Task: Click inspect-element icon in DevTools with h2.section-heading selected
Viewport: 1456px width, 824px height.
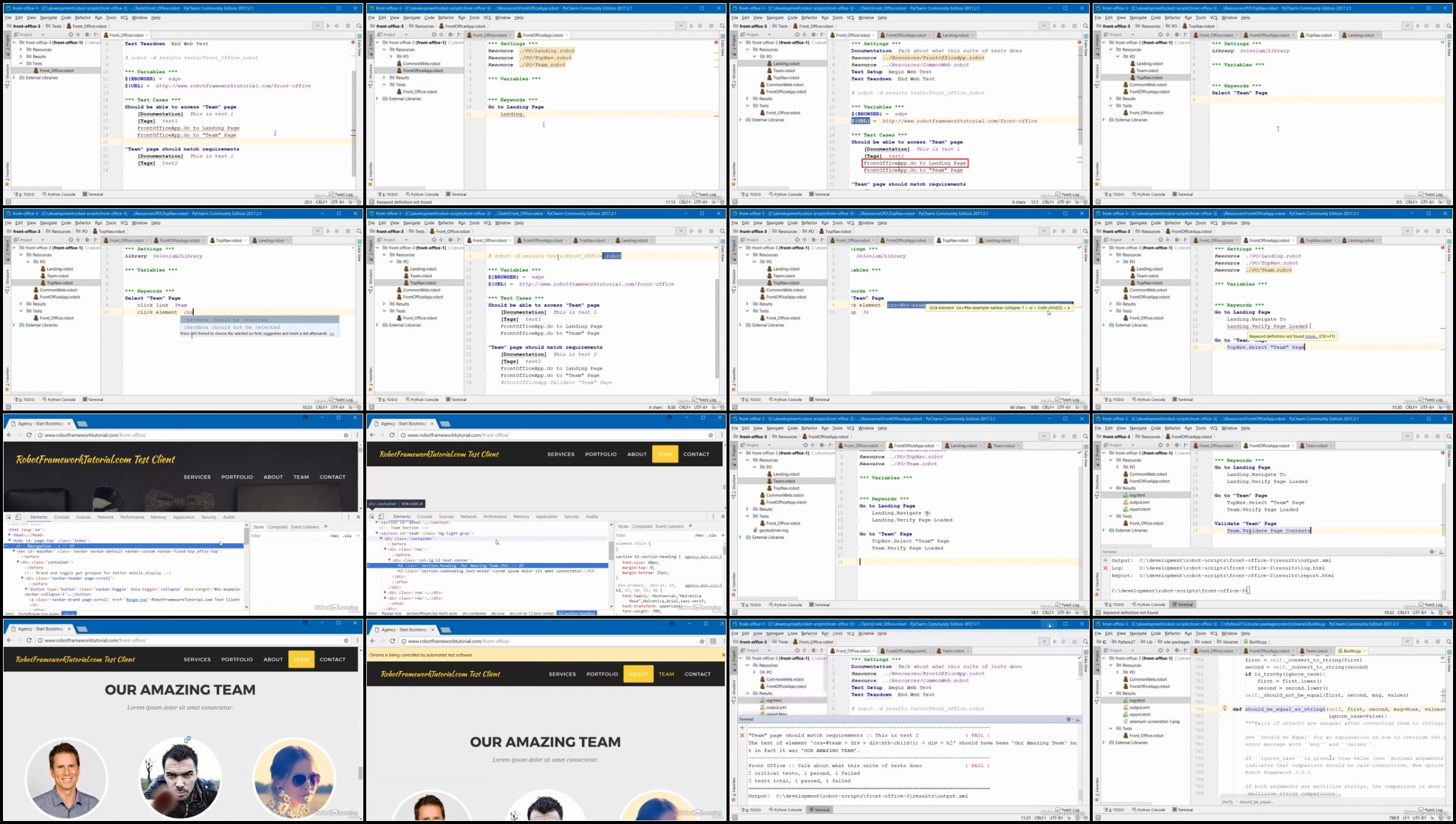Action: point(372,516)
